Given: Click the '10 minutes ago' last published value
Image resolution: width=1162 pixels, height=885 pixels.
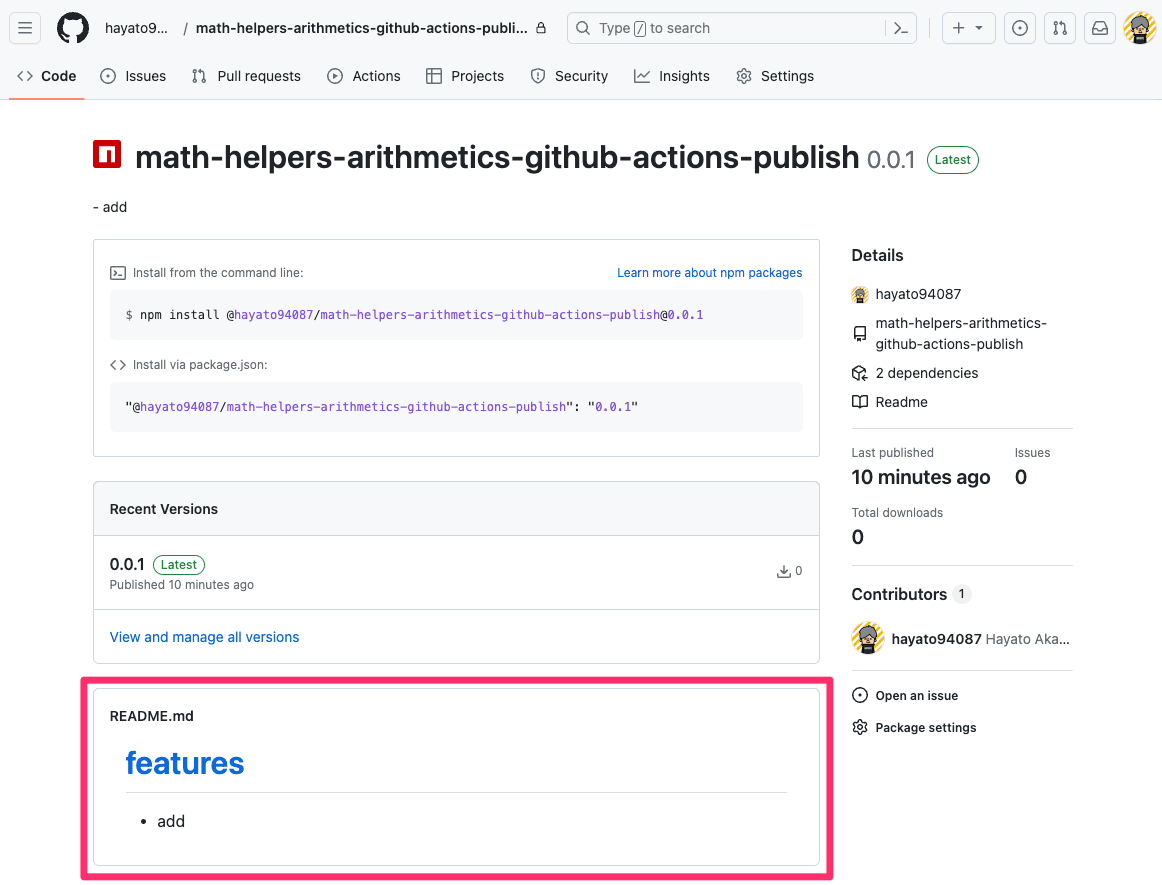Looking at the screenshot, I should click(920, 477).
